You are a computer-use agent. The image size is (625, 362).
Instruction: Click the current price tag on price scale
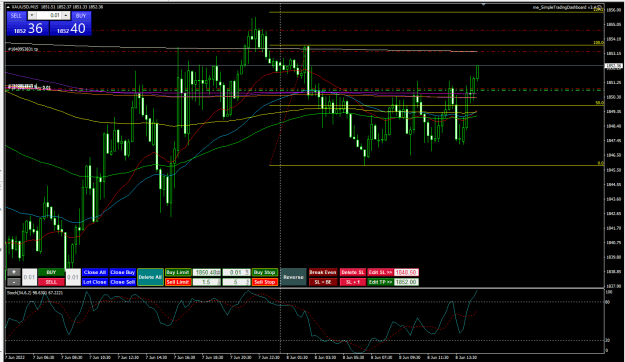point(614,66)
